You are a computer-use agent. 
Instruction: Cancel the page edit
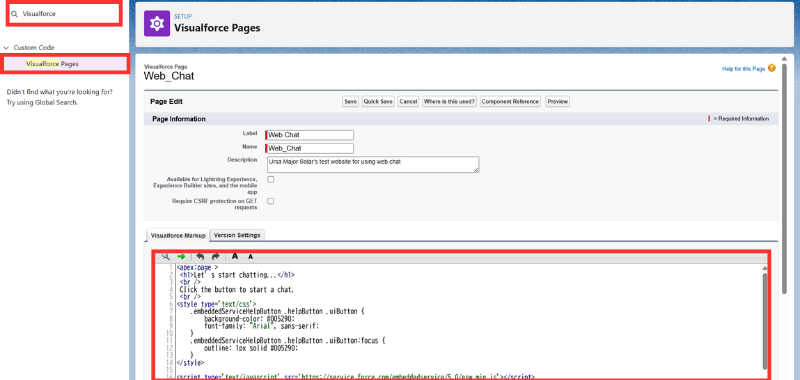coord(408,102)
